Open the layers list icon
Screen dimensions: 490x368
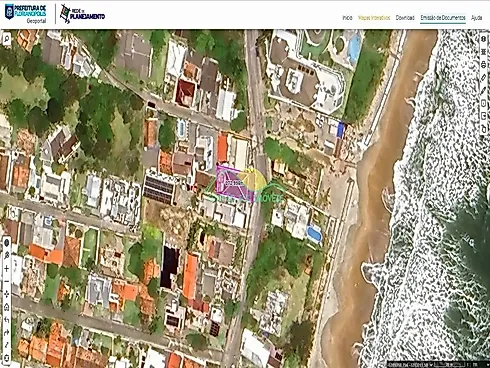(x=484, y=52)
